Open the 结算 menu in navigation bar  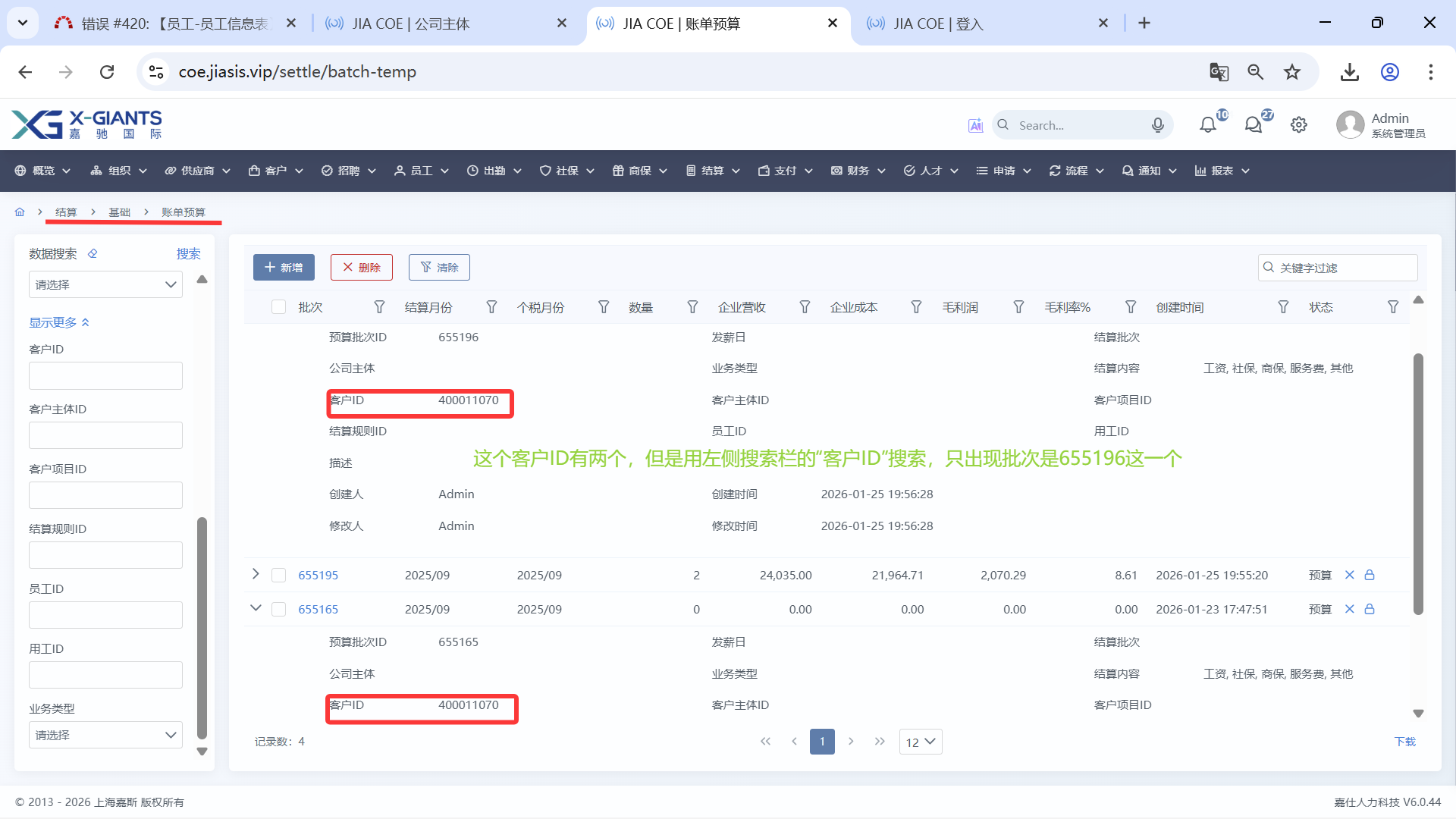point(712,171)
